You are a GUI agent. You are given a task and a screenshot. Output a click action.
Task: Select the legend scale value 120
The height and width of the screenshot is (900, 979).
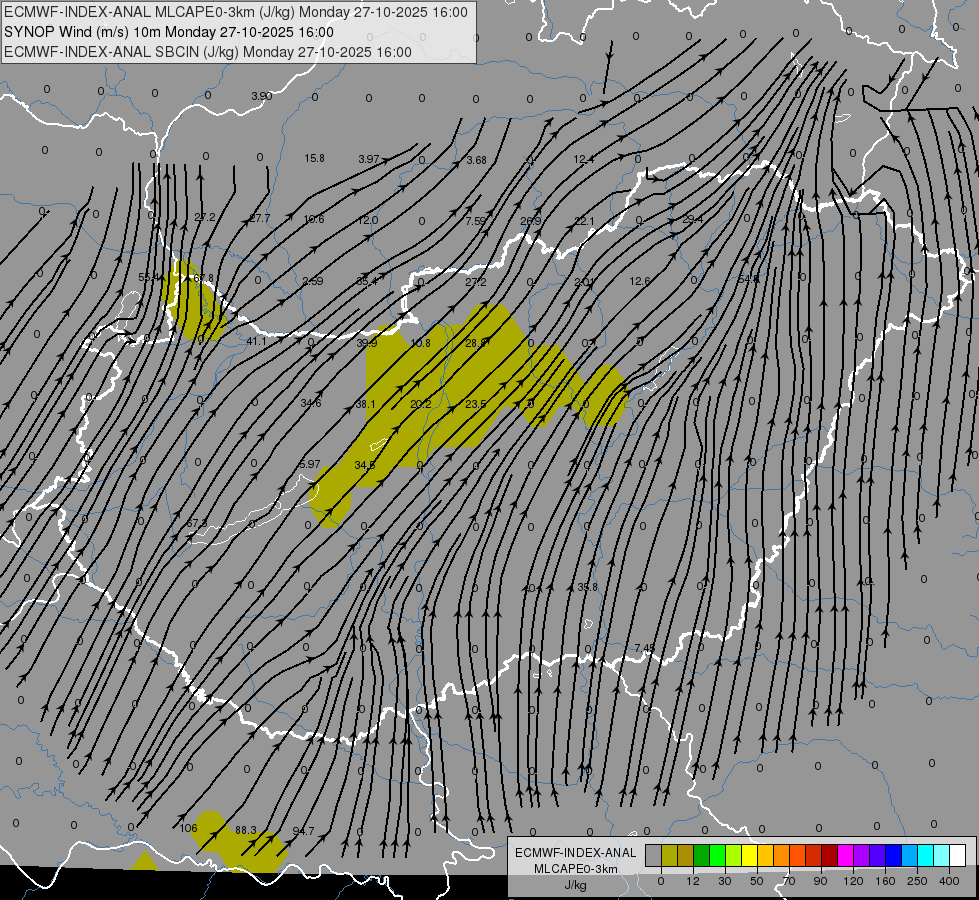853,881
